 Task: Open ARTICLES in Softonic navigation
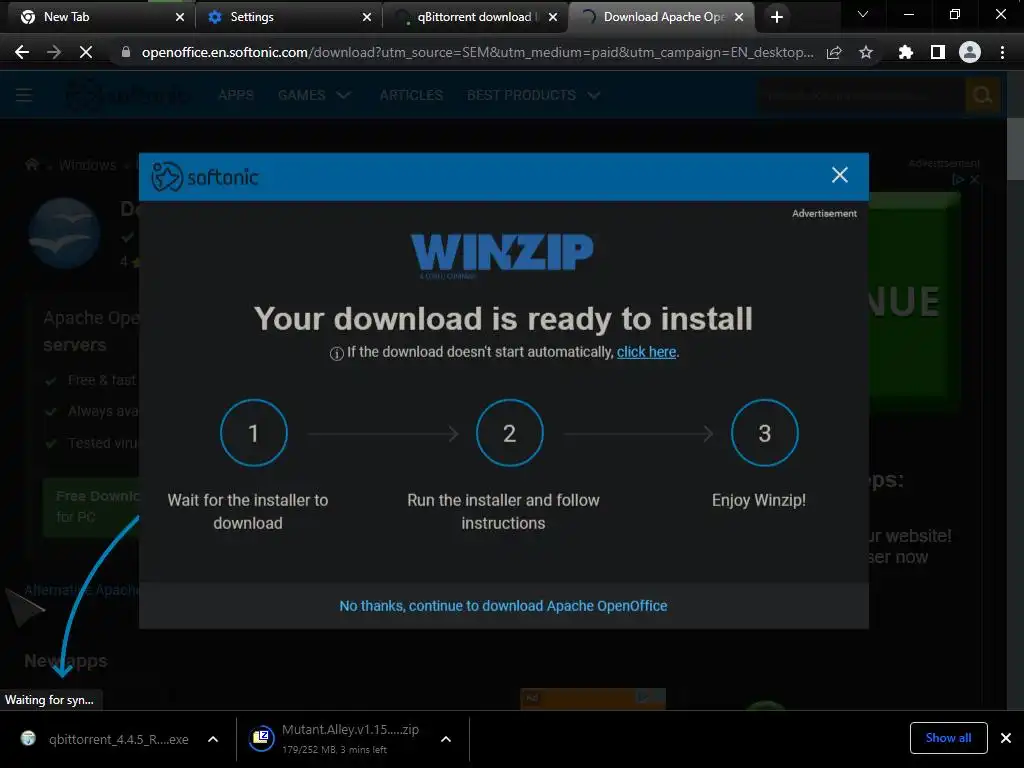pyautogui.click(x=411, y=95)
